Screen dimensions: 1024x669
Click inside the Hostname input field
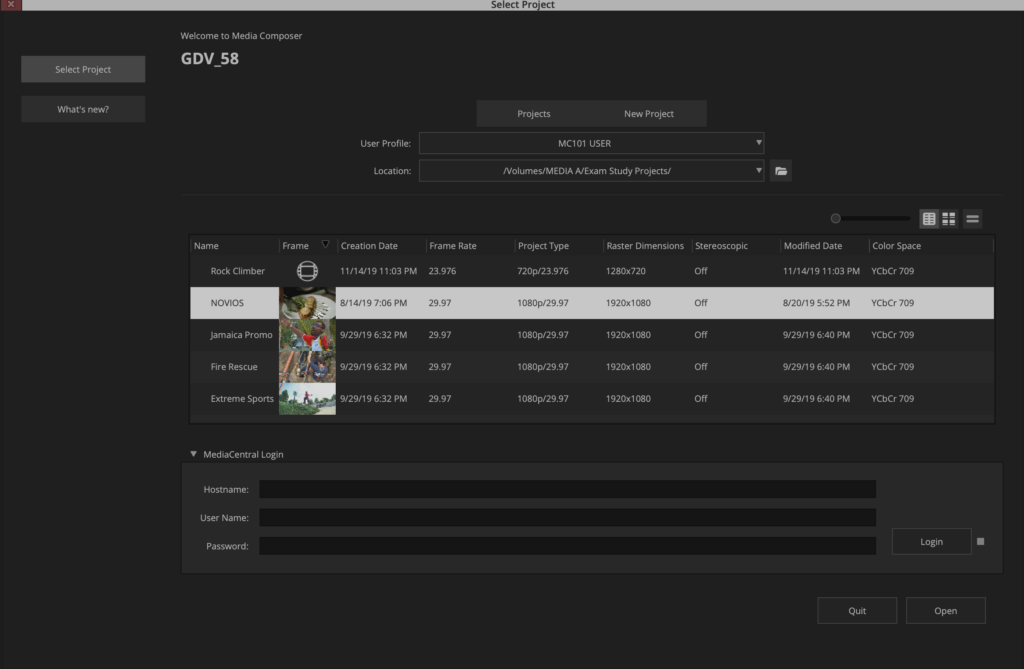tap(566, 489)
